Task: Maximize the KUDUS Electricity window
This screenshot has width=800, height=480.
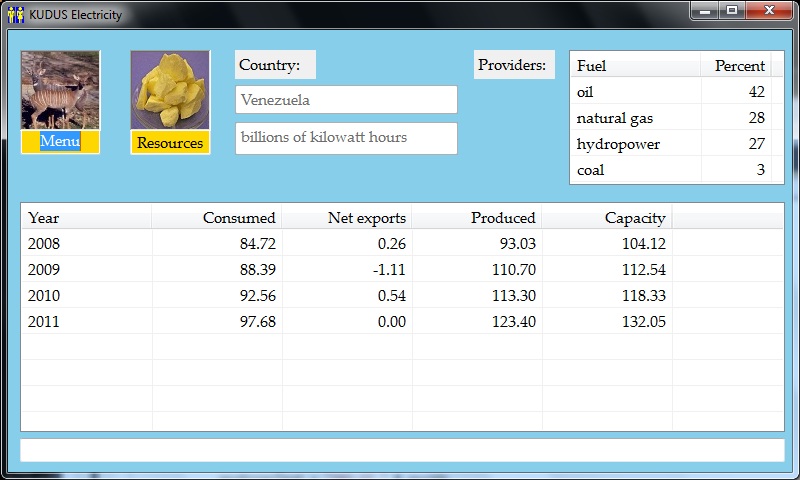Action: 732,10
